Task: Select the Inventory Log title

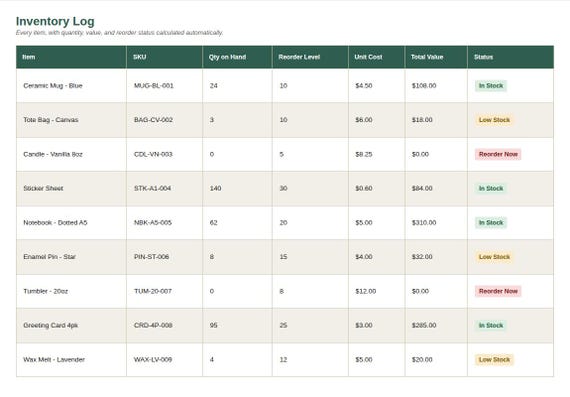Action: (x=55, y=21)
